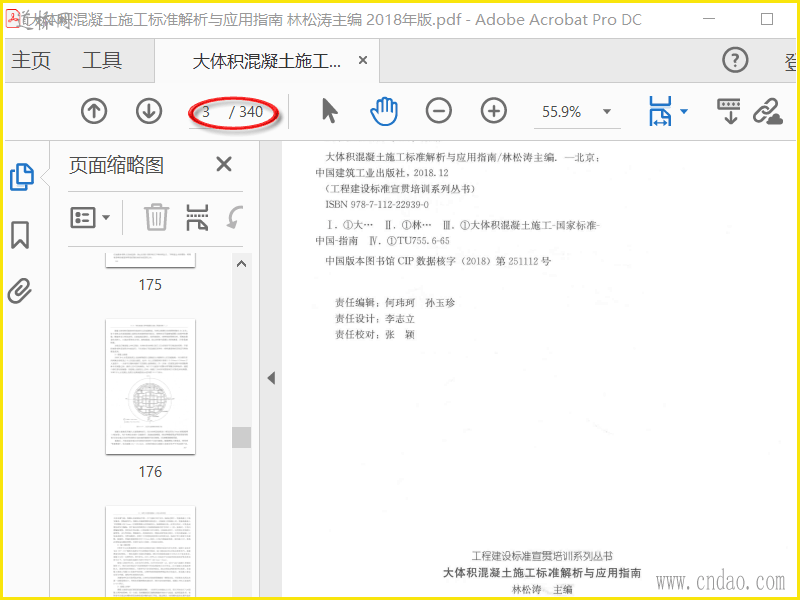The height and width of the screenshot is (600, 800).
Task: Minimize the Acrobat window
Action: [709, 19]
